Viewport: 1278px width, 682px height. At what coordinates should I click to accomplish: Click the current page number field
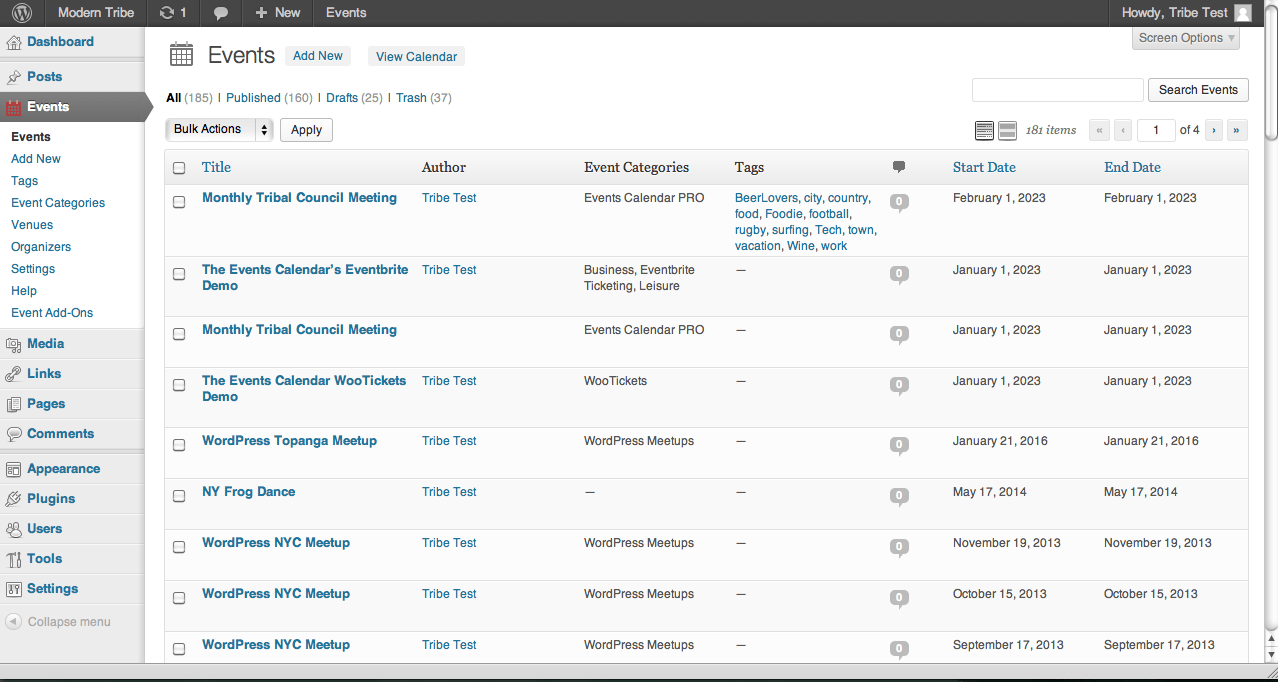(1156, 130)
